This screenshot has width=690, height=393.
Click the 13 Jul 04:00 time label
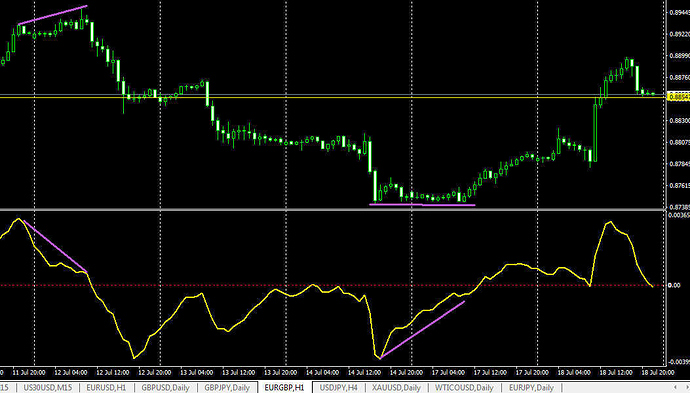coord(197,372)
